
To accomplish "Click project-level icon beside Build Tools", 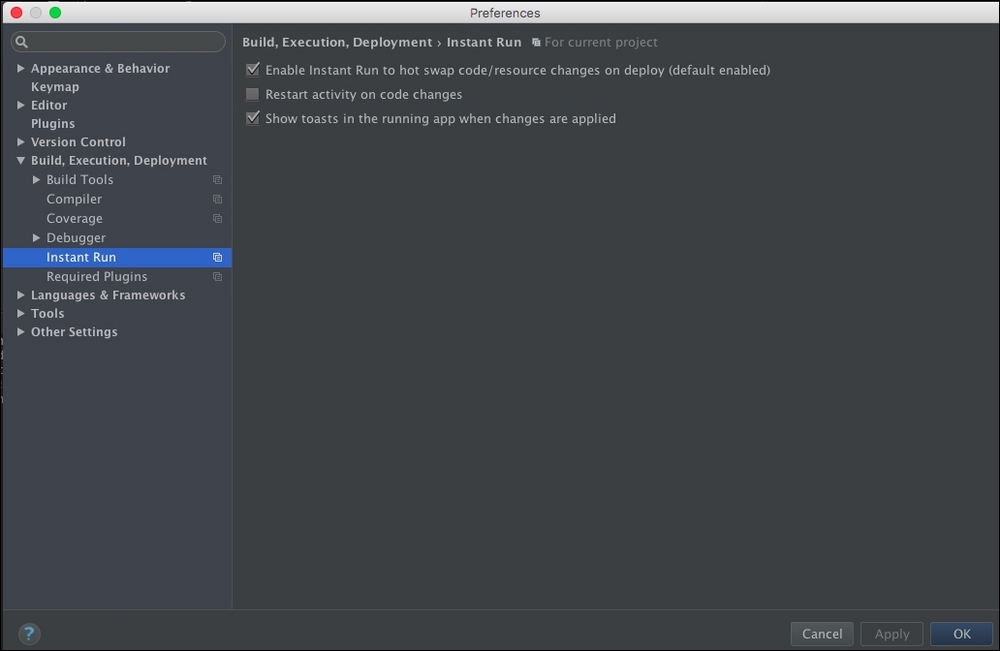I will (x=217, y=180).
